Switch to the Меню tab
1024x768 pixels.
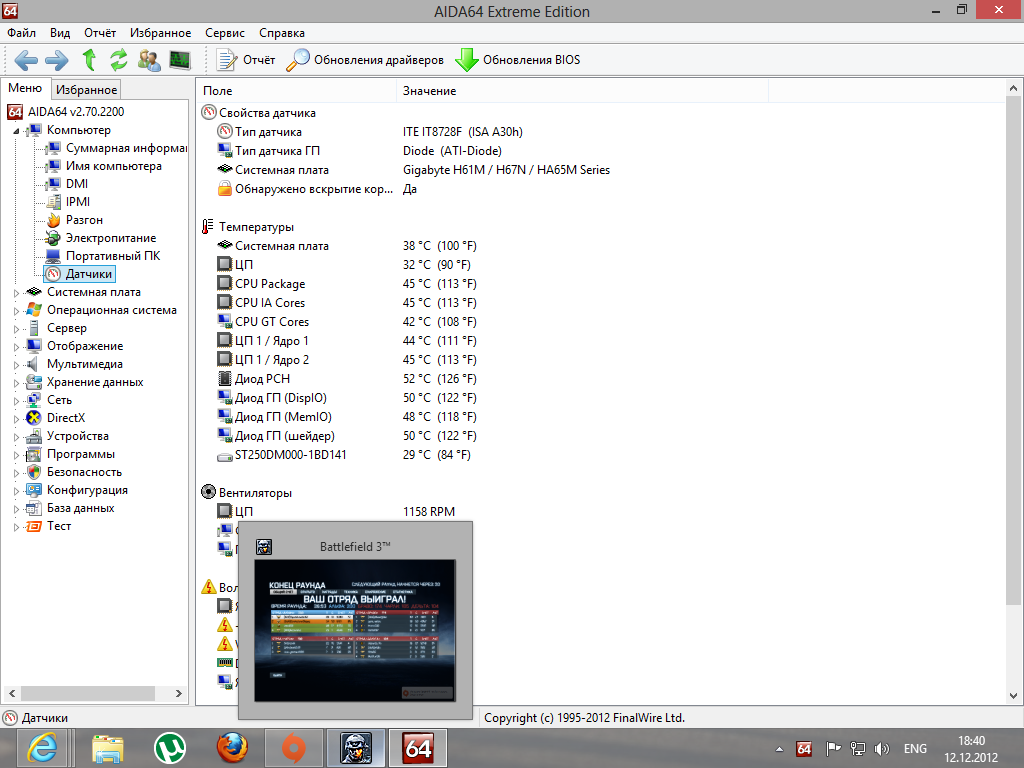[x=25, y=88]
